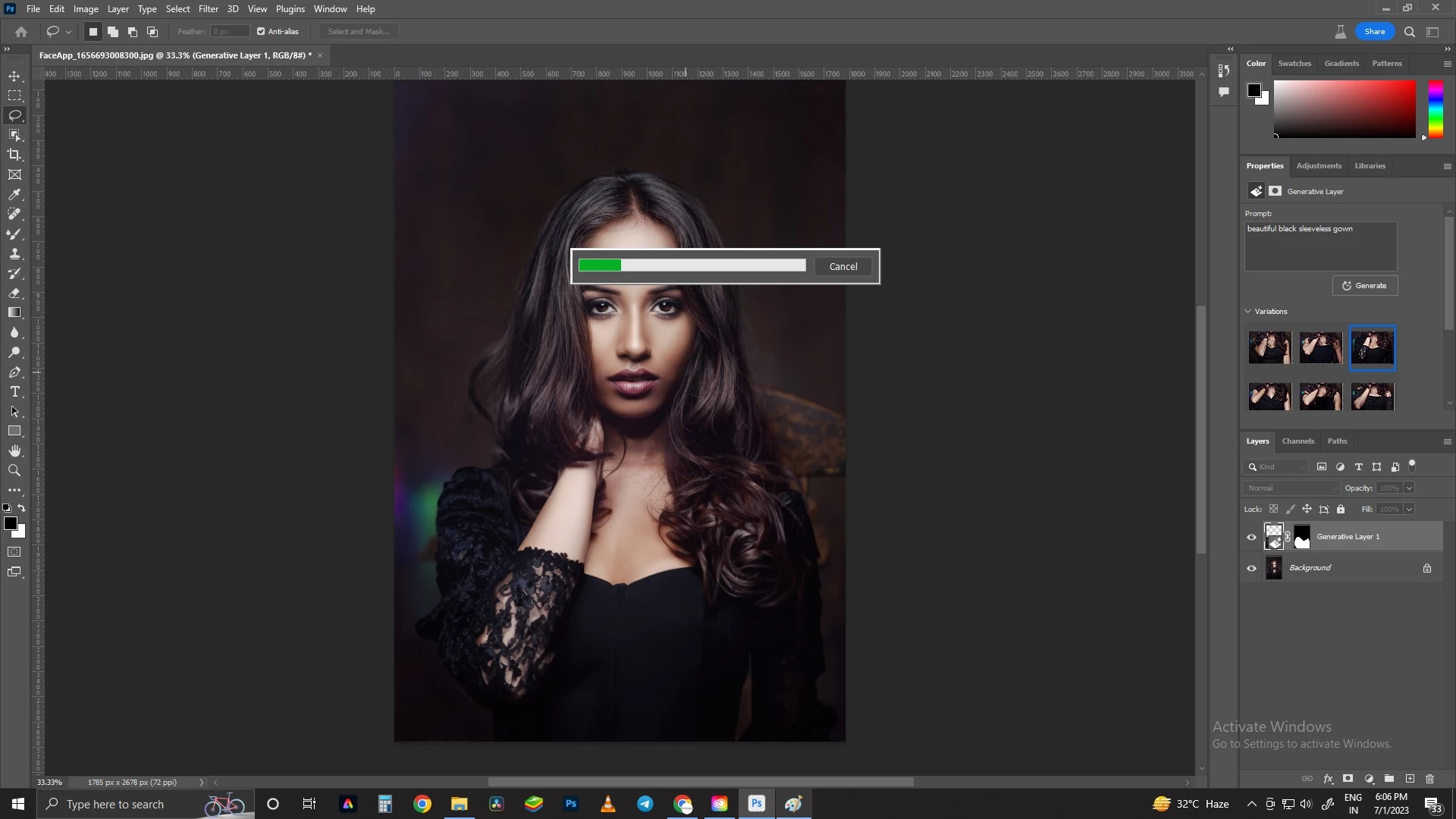The width and height of the screenshot is (1456, 819).
Task: Select the Zoom tool in toolbar
Action: click(14, 471)
